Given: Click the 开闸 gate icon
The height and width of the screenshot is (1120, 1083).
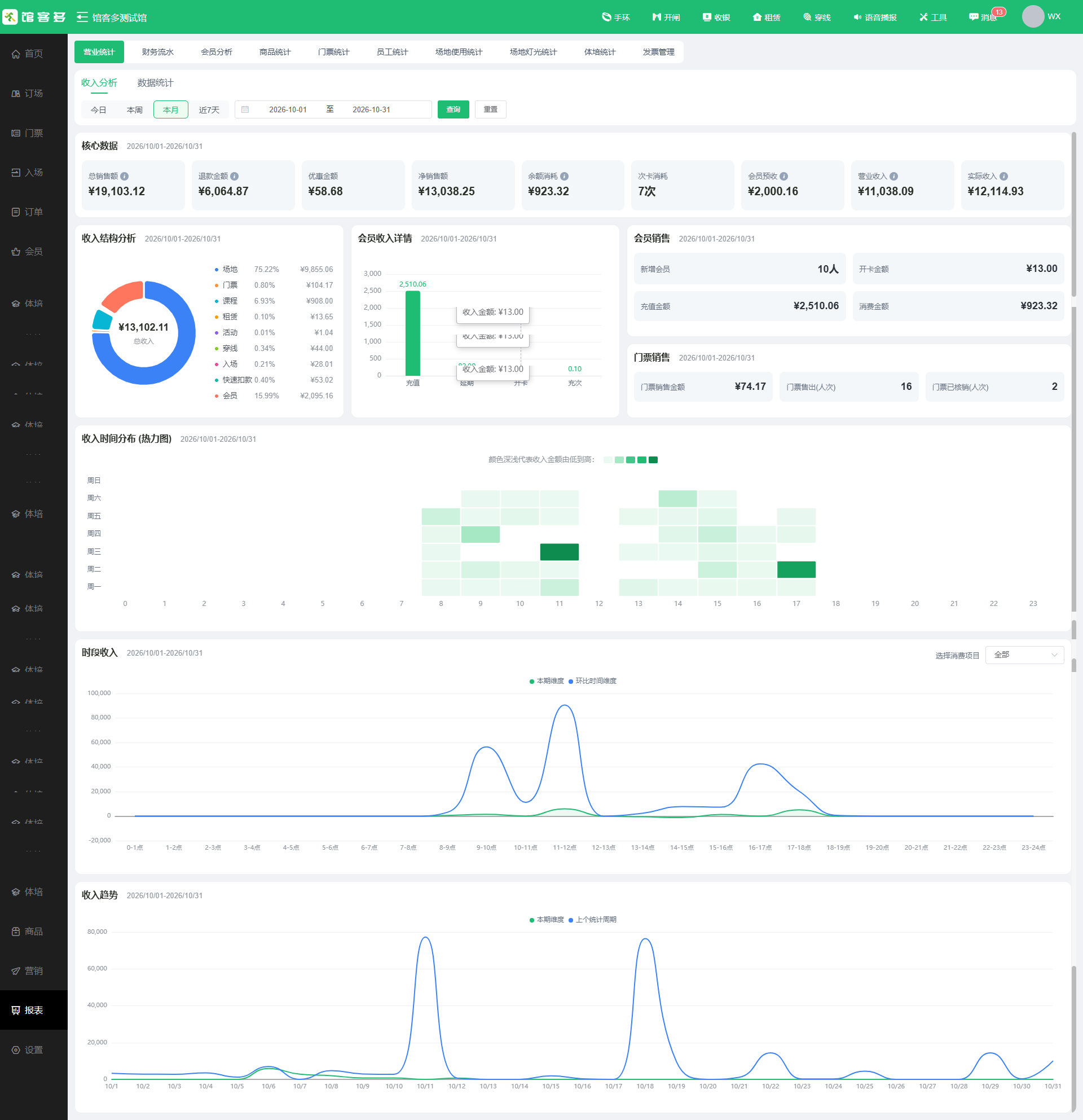Looking at the screenshot, I should [x=657, y=17].
